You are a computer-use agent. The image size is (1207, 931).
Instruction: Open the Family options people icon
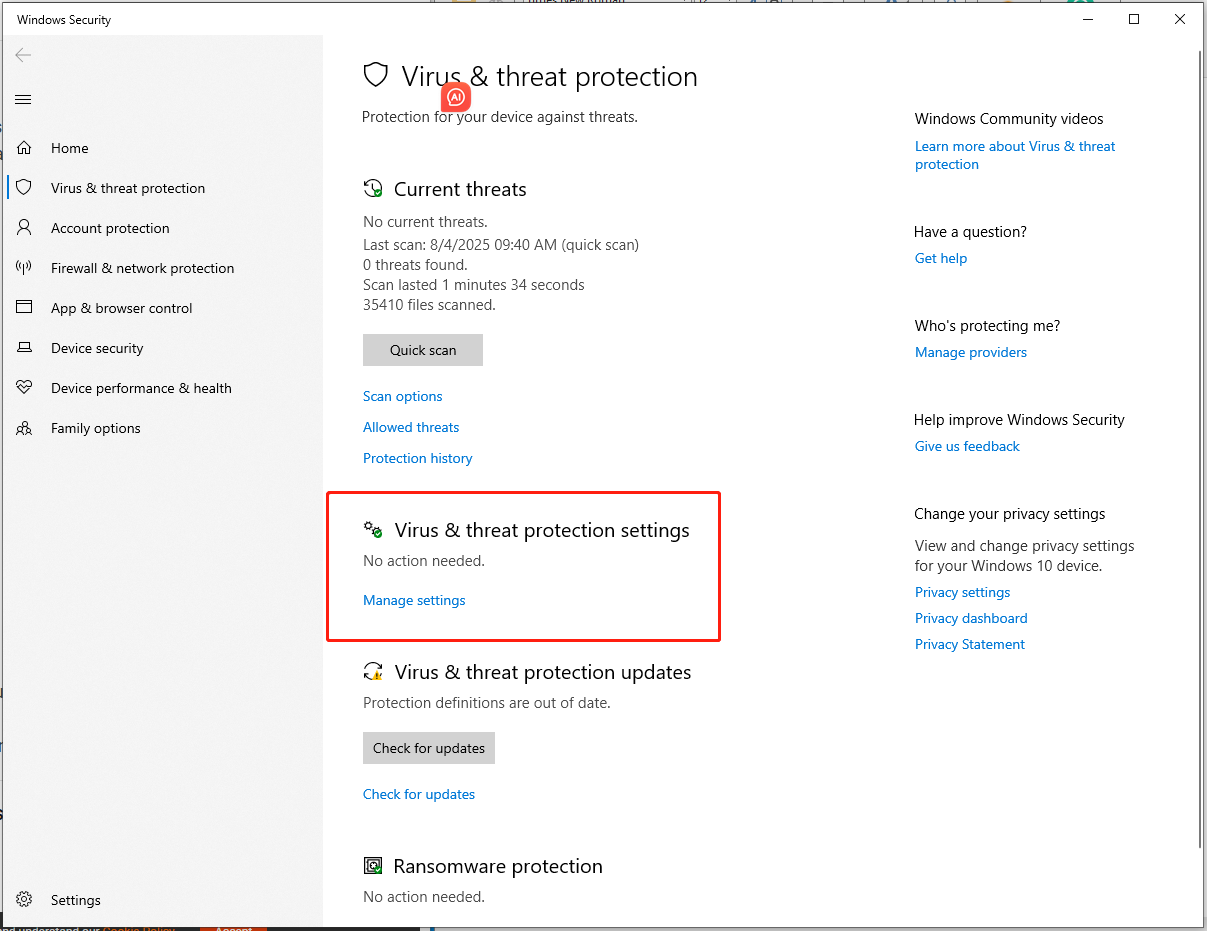pyautogui.click(x=24, y=428)
